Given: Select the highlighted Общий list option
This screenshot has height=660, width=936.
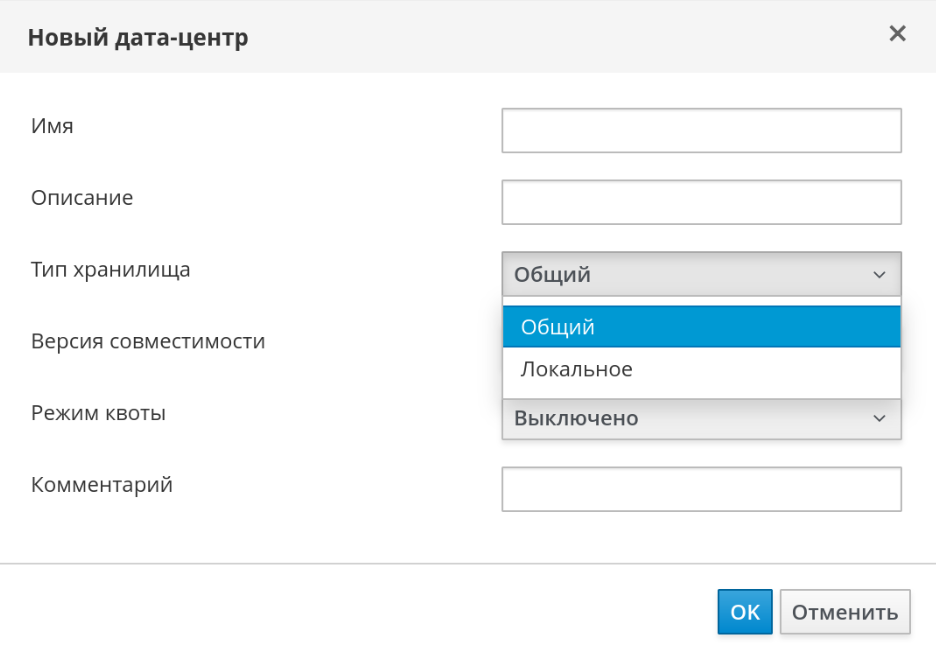Looking at the screenshot, I should (701, 327).
